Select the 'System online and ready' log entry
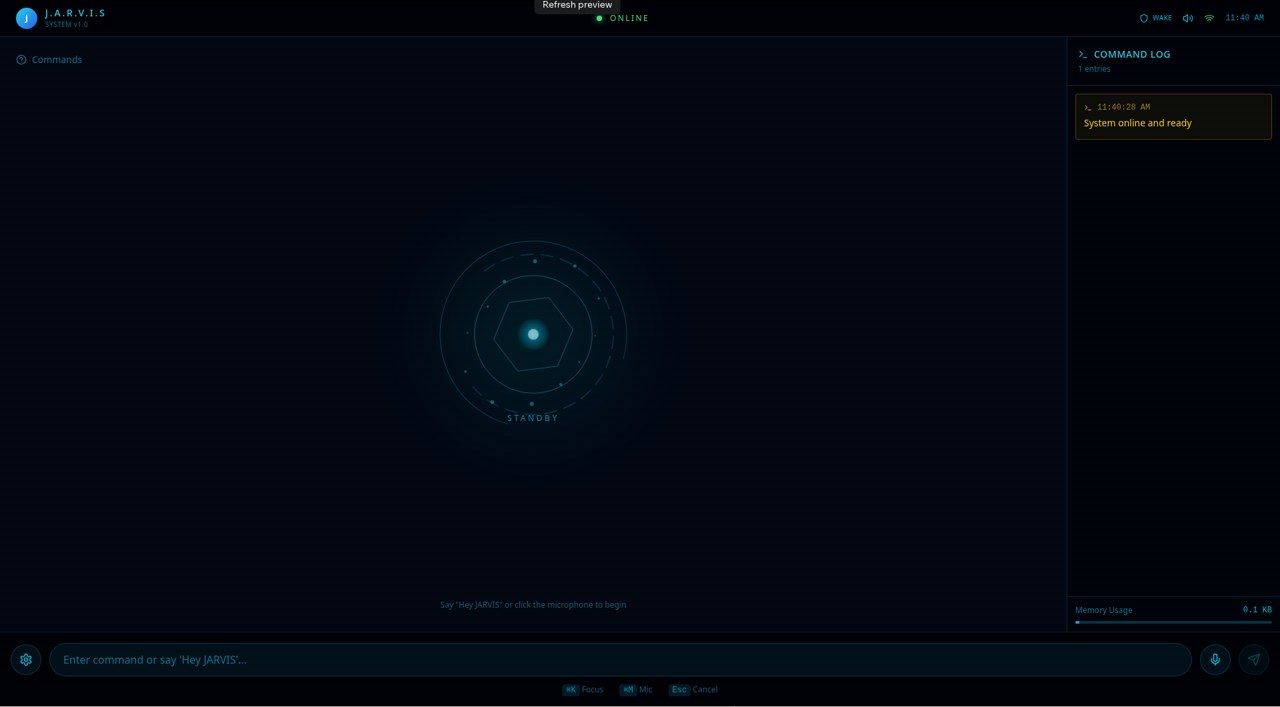The height and width of the screenshot is (707, 1280). point(1173,117)
